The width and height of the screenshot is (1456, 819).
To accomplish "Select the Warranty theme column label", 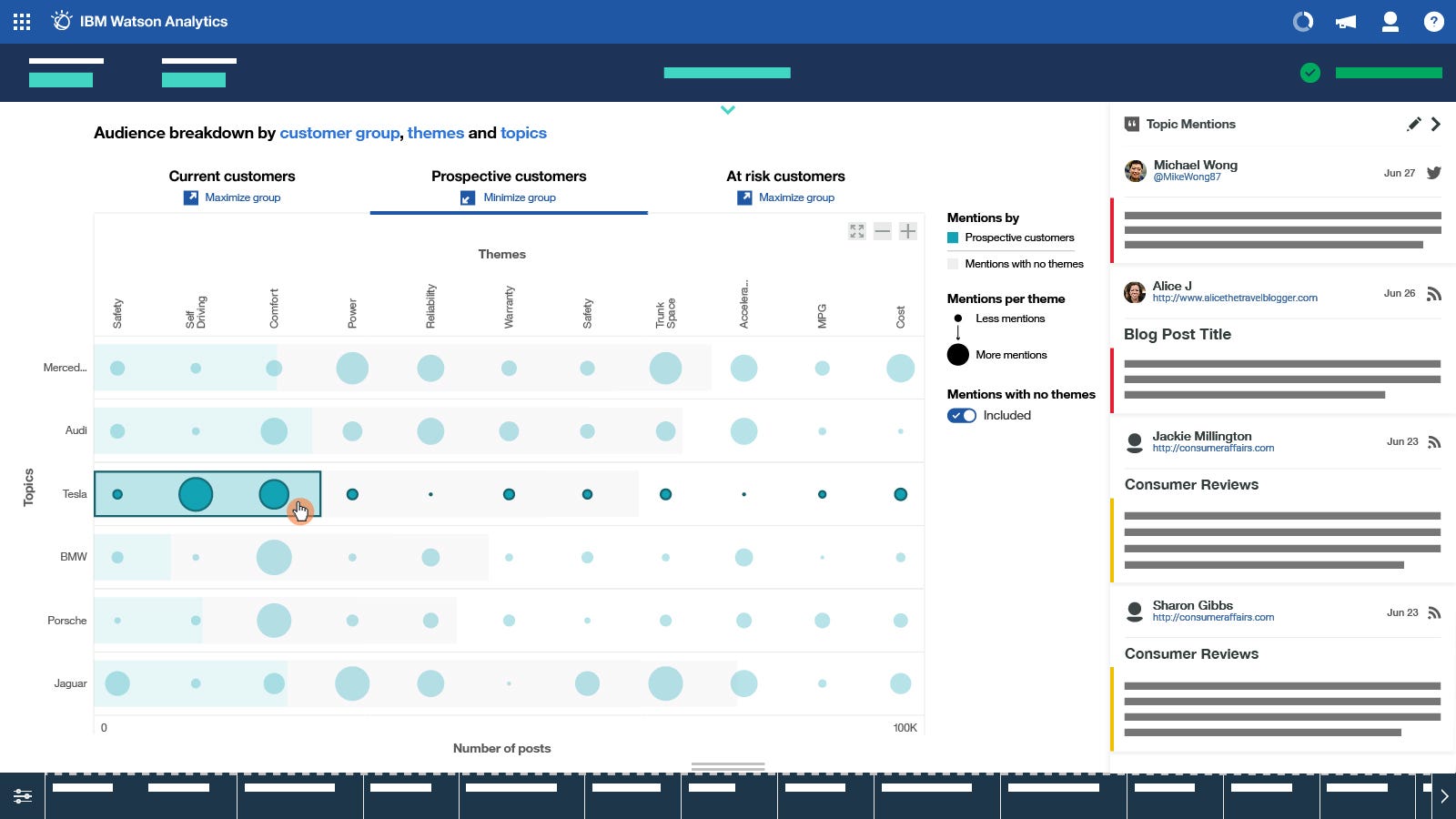I will point(509,308).
